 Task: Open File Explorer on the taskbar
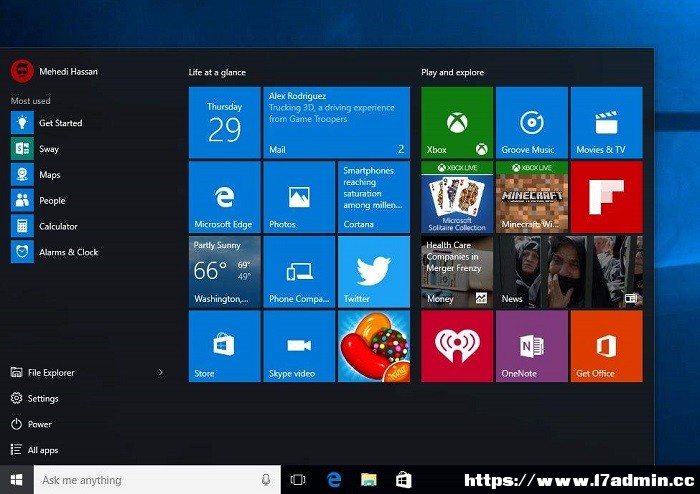[369, 480]
